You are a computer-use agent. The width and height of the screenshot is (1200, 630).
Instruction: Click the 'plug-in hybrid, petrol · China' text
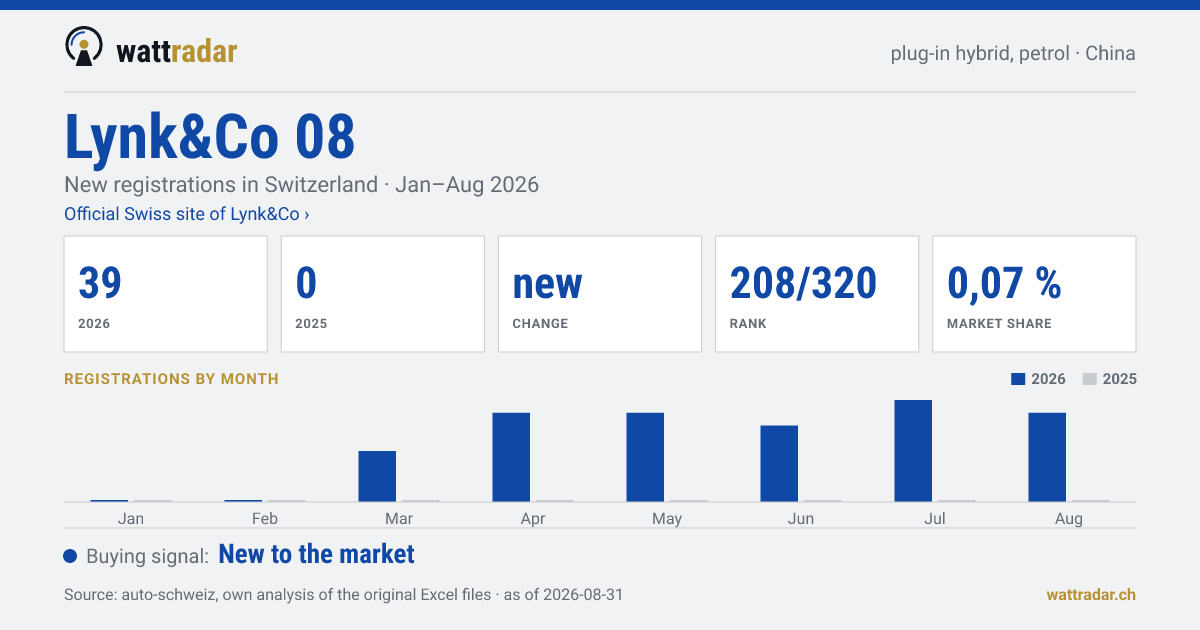(1013, 53)
